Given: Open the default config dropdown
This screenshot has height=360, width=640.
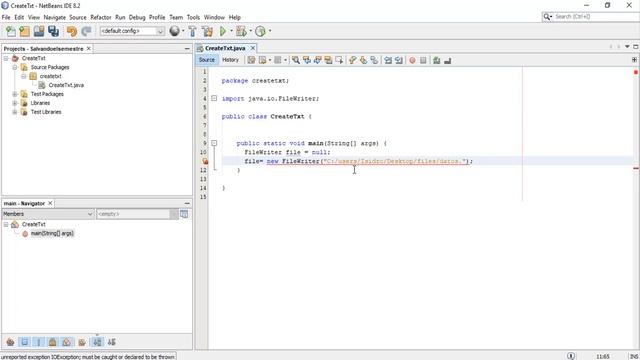Looking at the screenshot, I should (x=132, y=31).
